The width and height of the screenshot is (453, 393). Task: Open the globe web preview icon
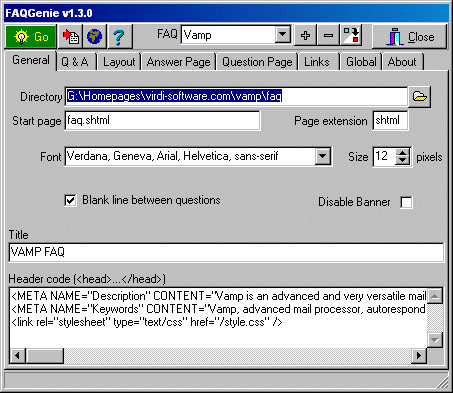click(x=95, y=36)
